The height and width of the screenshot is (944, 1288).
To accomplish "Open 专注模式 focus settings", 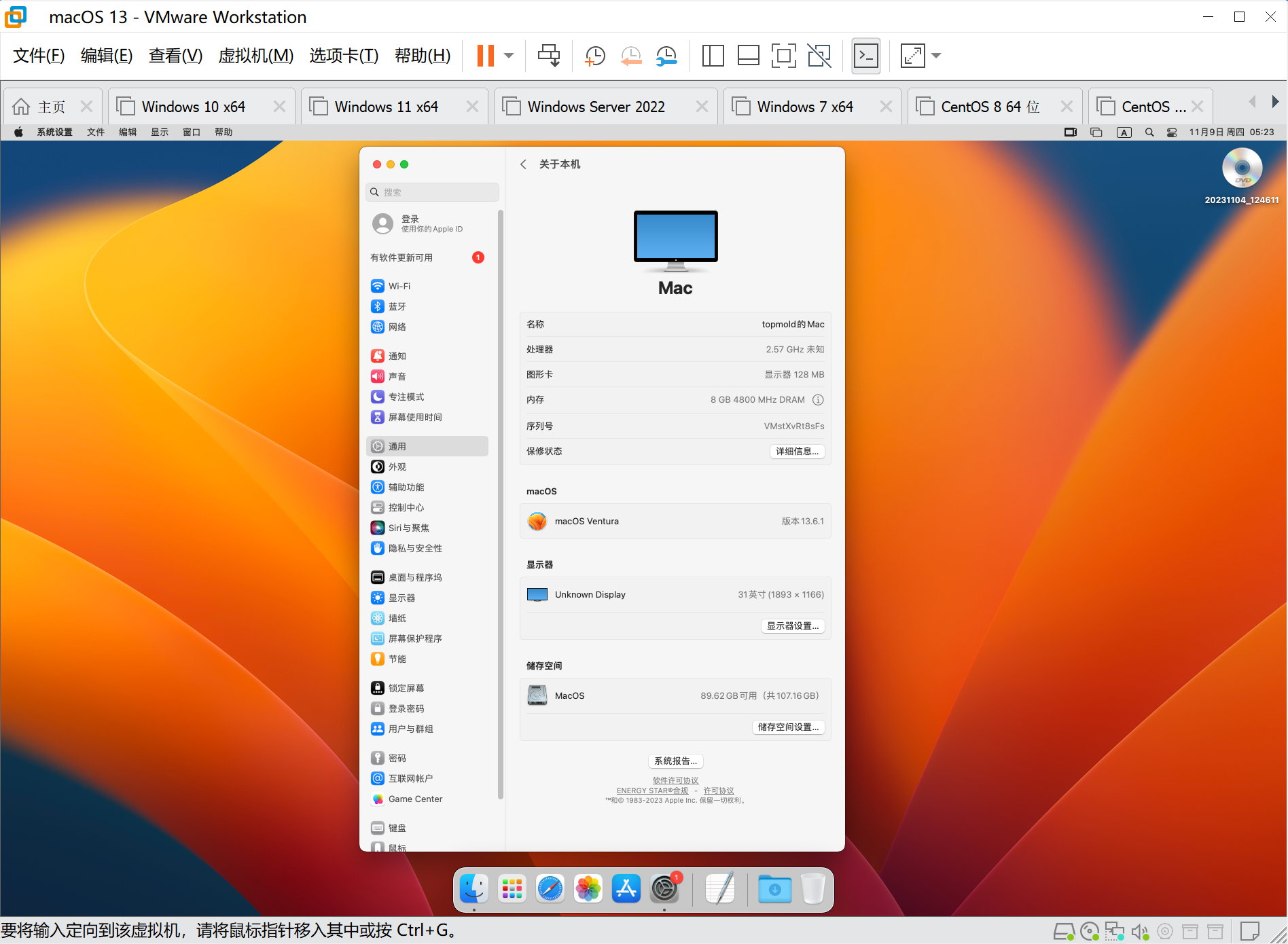I will pyautogui.click(x=427, y=397).
